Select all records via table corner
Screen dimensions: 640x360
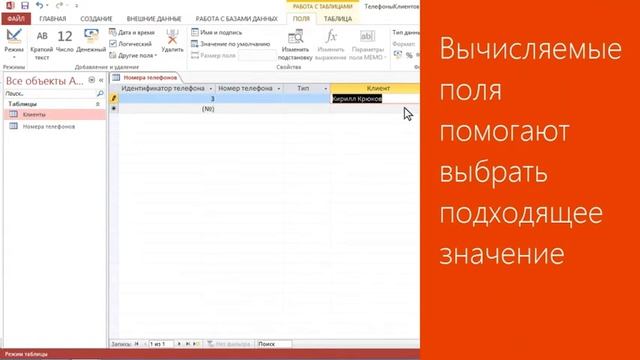114,88
